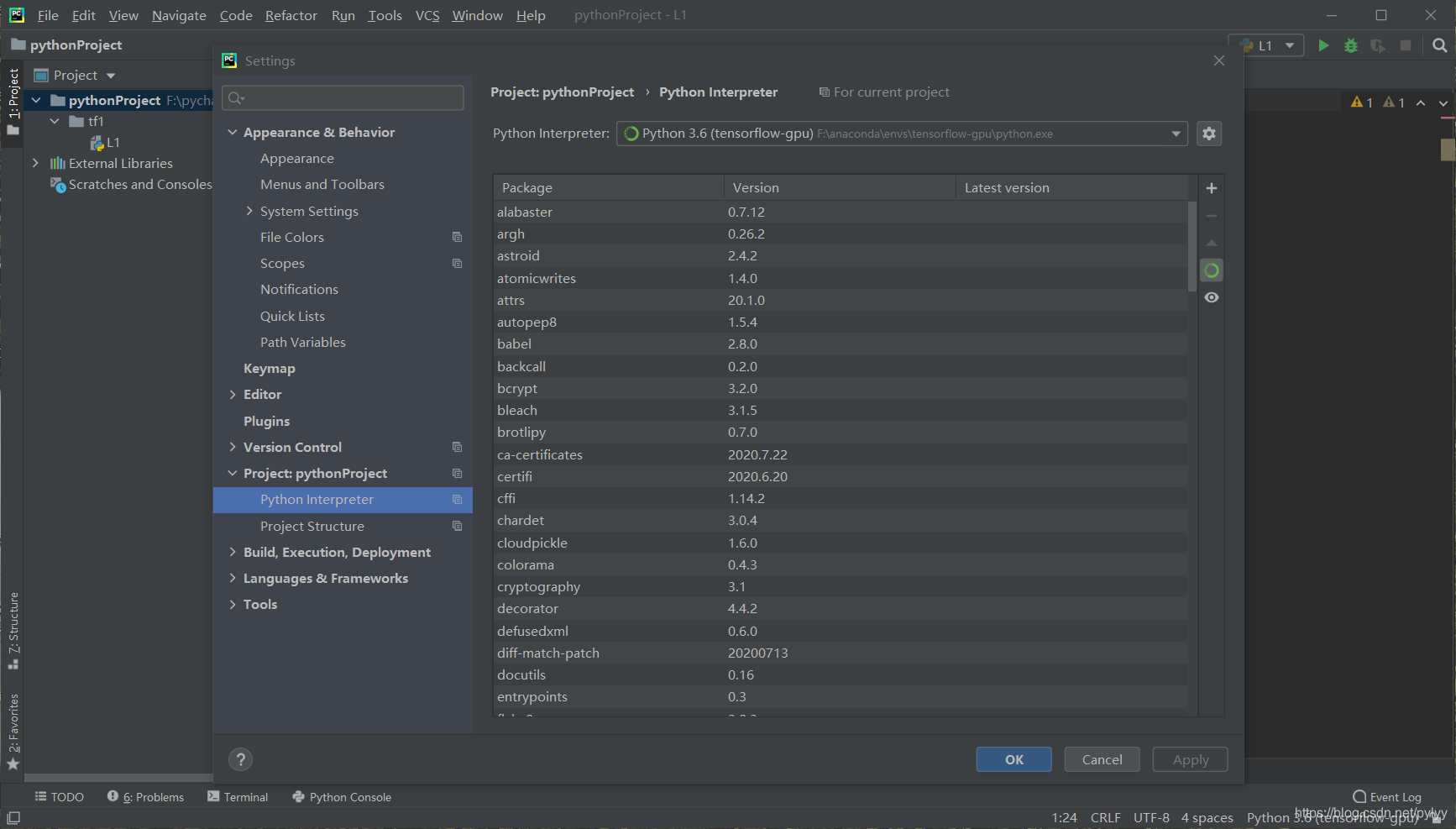
Task: Select L1 file in project tree
Action: [106, 142]
